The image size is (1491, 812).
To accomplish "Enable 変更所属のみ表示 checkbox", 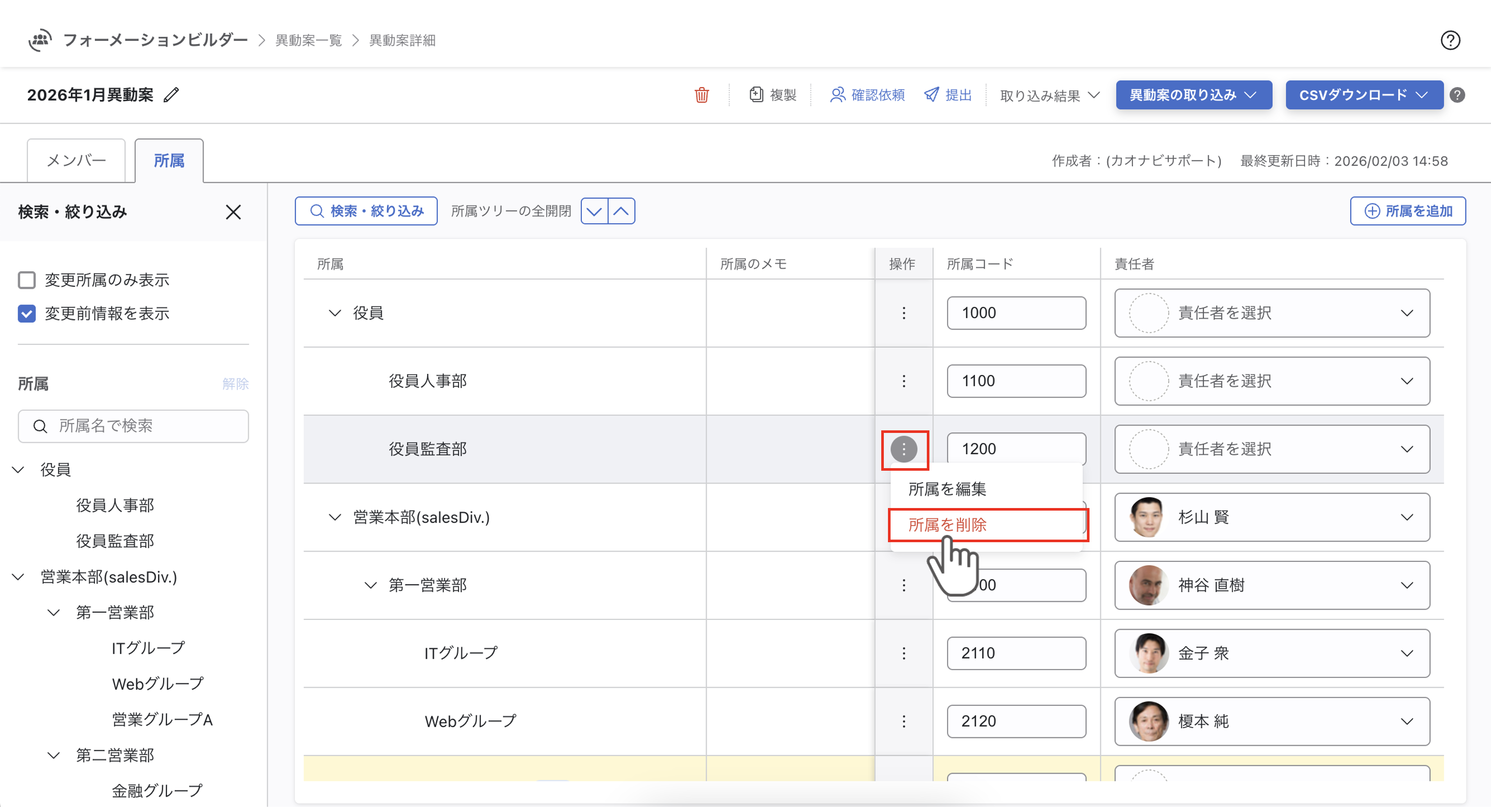I will click(x=26, y=280).
